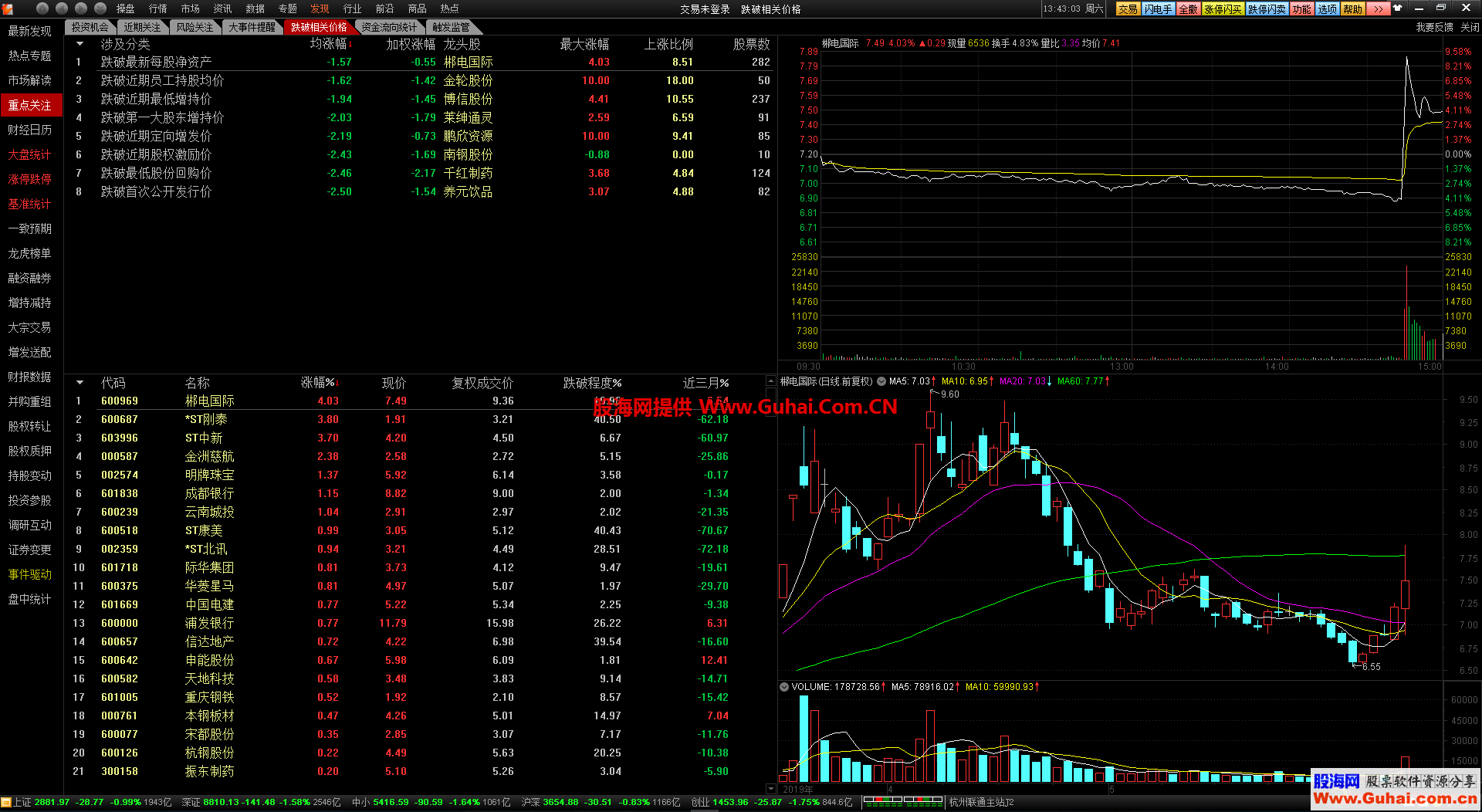Image resolution: width=1482 pixels, height=812 pixels.
Task: Click the connection signal indicator in status bar
Action: pos(902,803)
